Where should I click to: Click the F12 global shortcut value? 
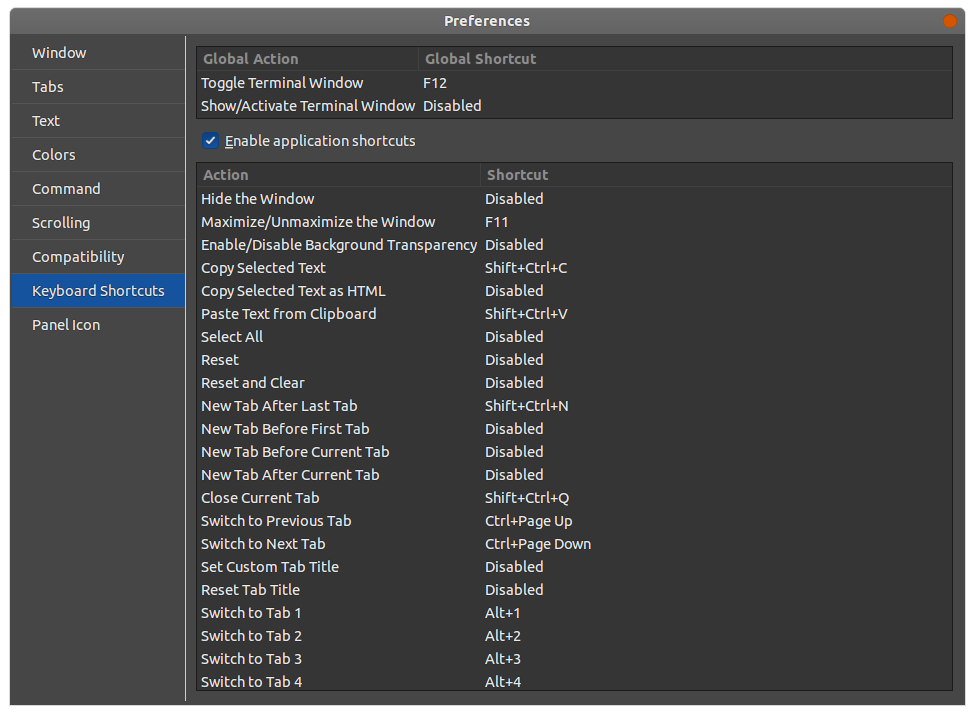[435, 83]
